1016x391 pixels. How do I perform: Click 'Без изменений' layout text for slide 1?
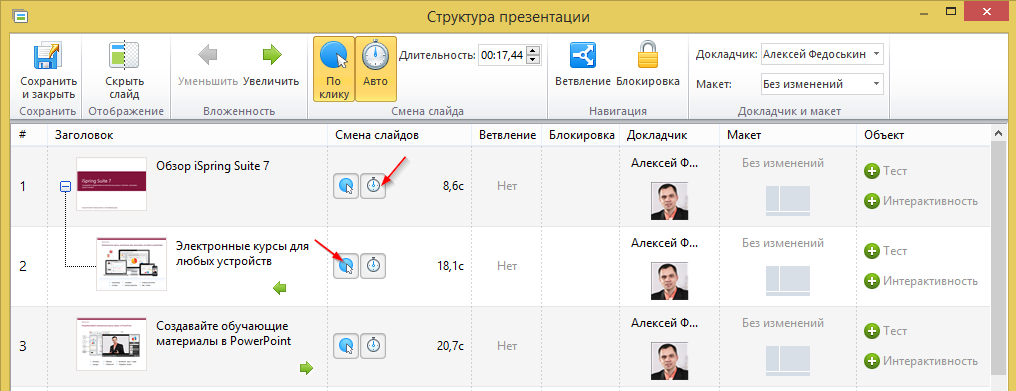click(783, 163)
